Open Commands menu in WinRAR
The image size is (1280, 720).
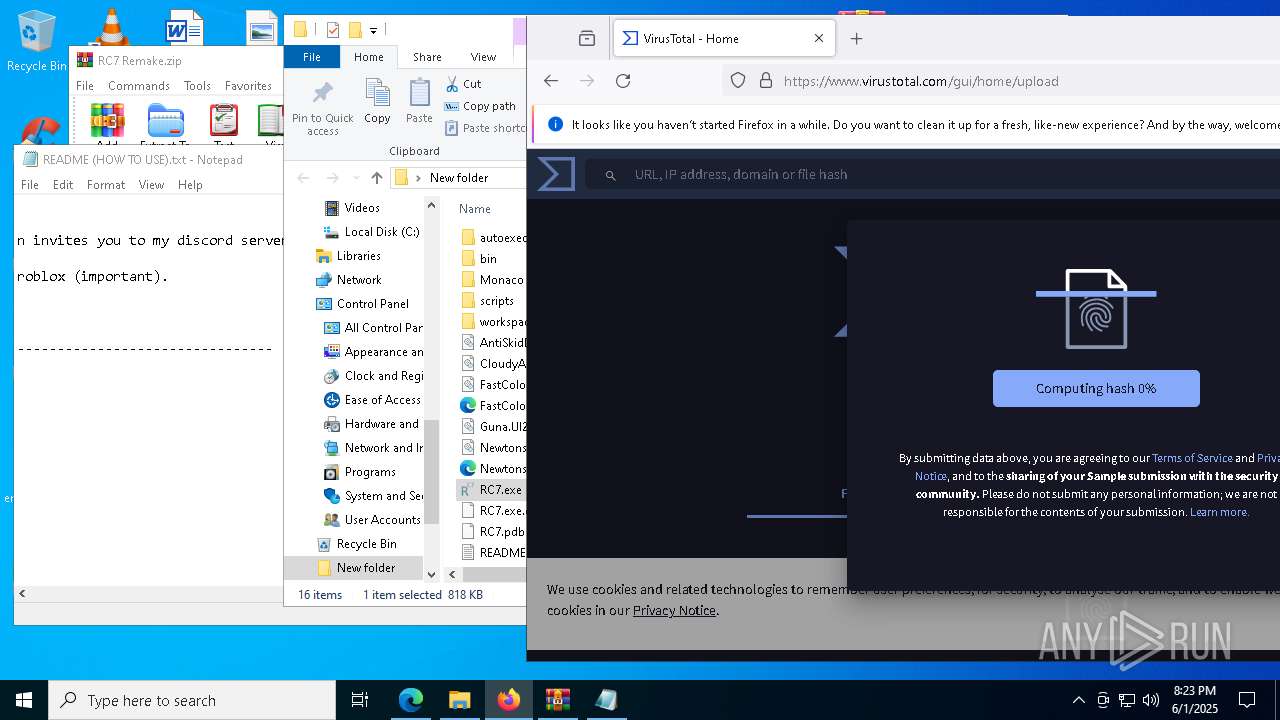pos(139,86)
